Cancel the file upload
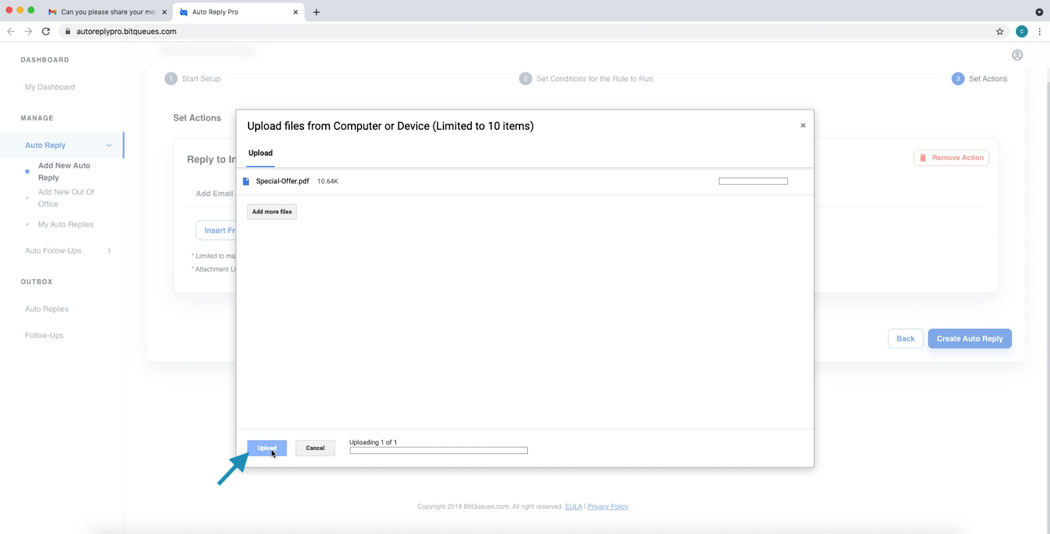This screenshot has height=534, width=1050. (x=315, y=448)
